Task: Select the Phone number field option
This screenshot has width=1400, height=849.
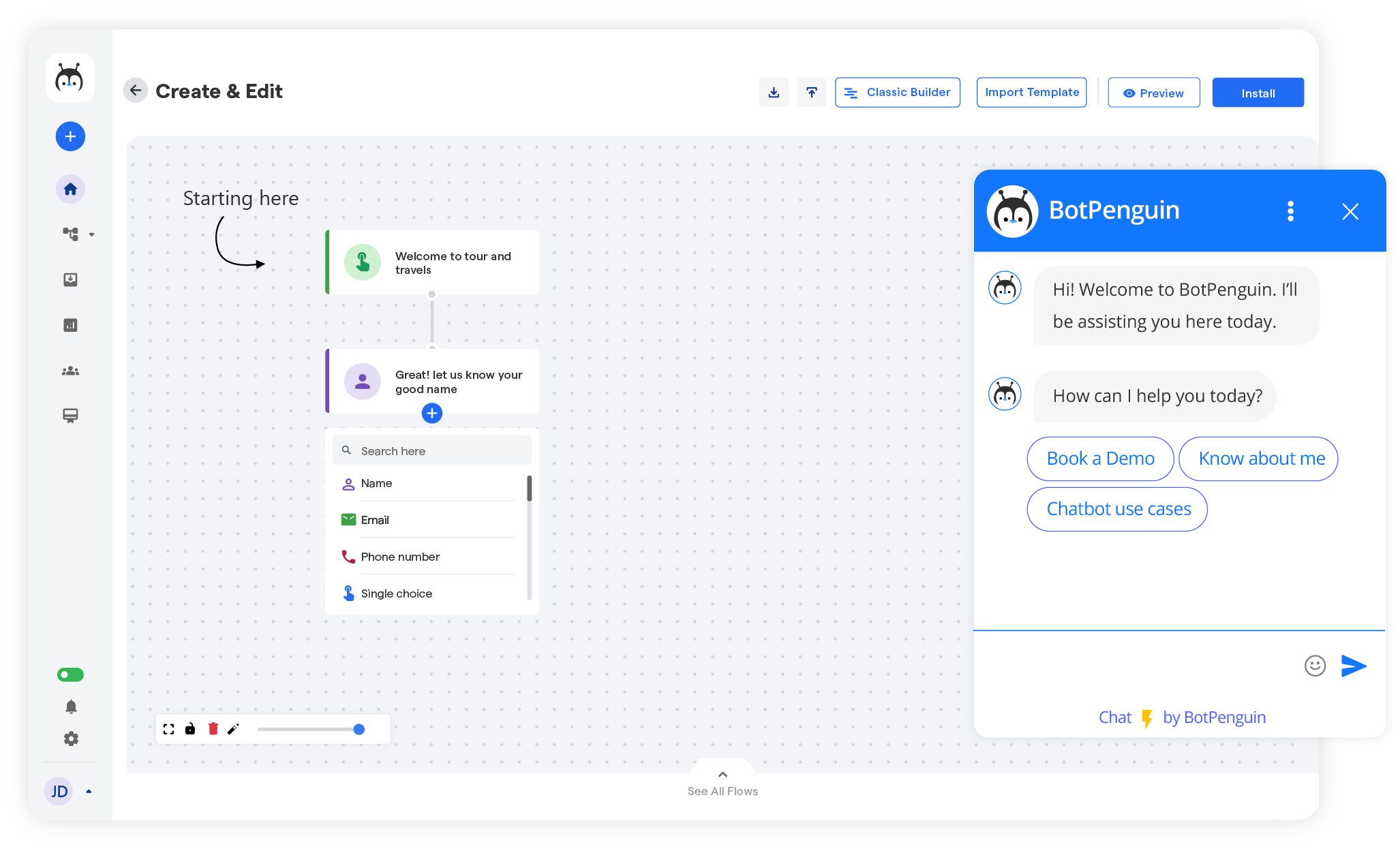Action: click(x=400, y=556)
